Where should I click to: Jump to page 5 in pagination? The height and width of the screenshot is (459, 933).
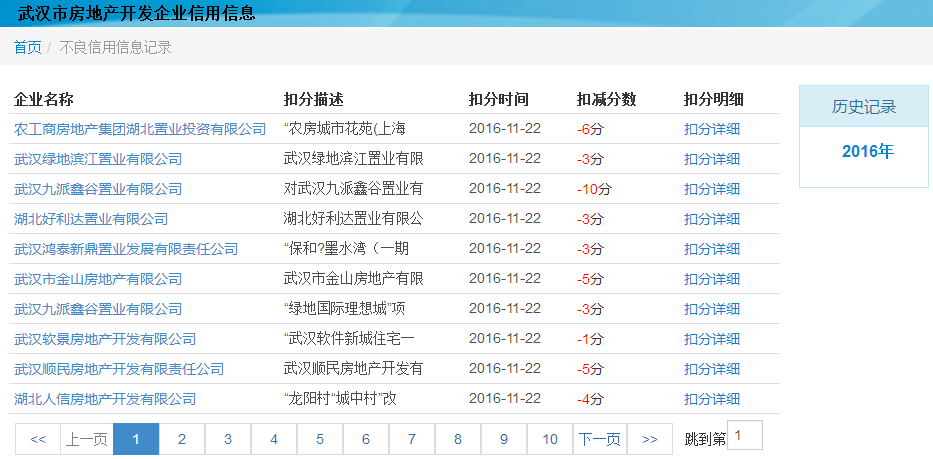tap(319, 439)
